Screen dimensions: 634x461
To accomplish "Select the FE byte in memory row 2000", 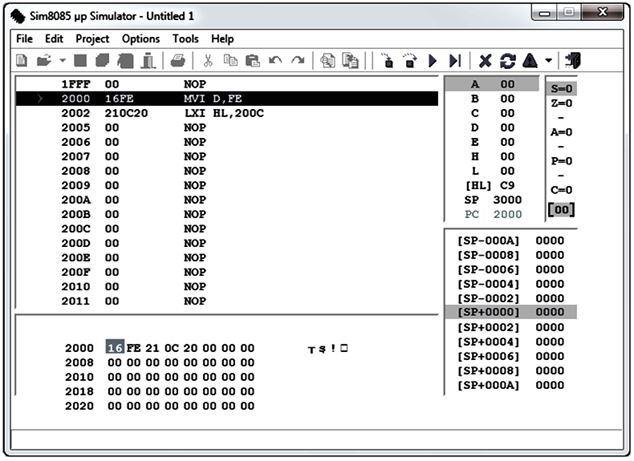I will pos(133,348).
